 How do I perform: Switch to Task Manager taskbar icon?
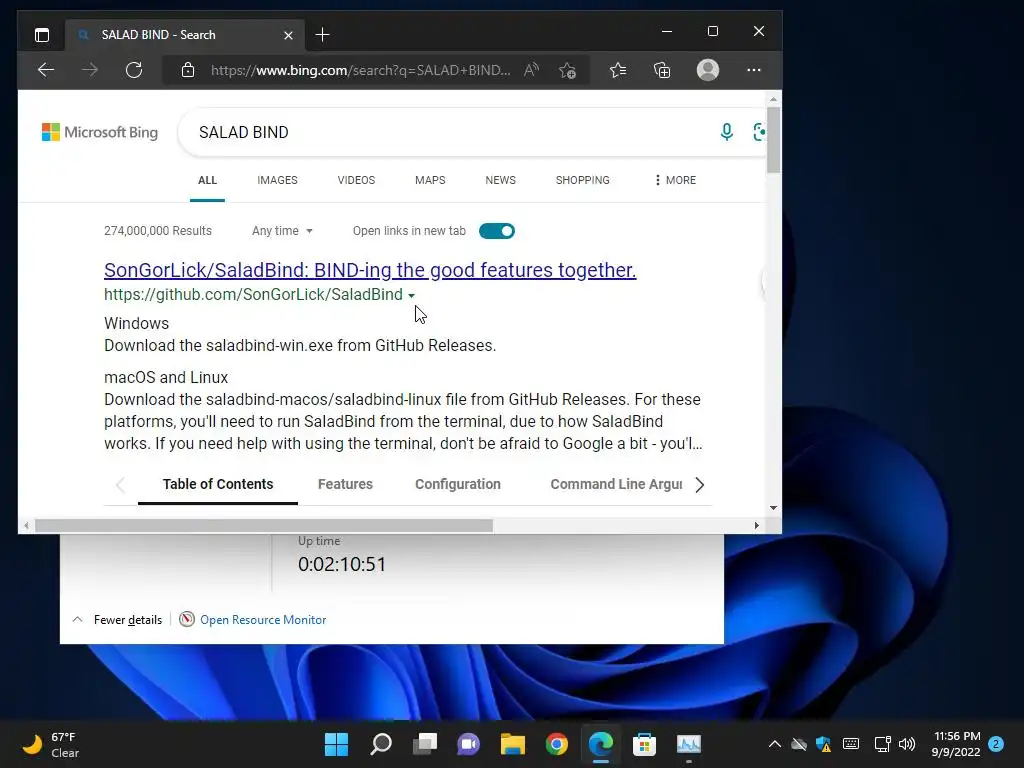pos(688,744)
